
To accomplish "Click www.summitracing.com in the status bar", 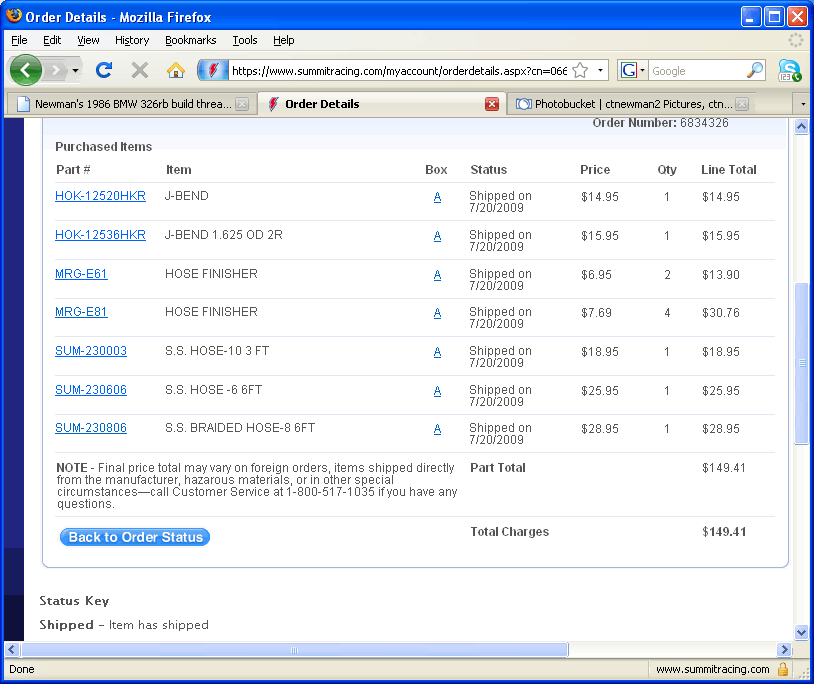I will (712, 669).
